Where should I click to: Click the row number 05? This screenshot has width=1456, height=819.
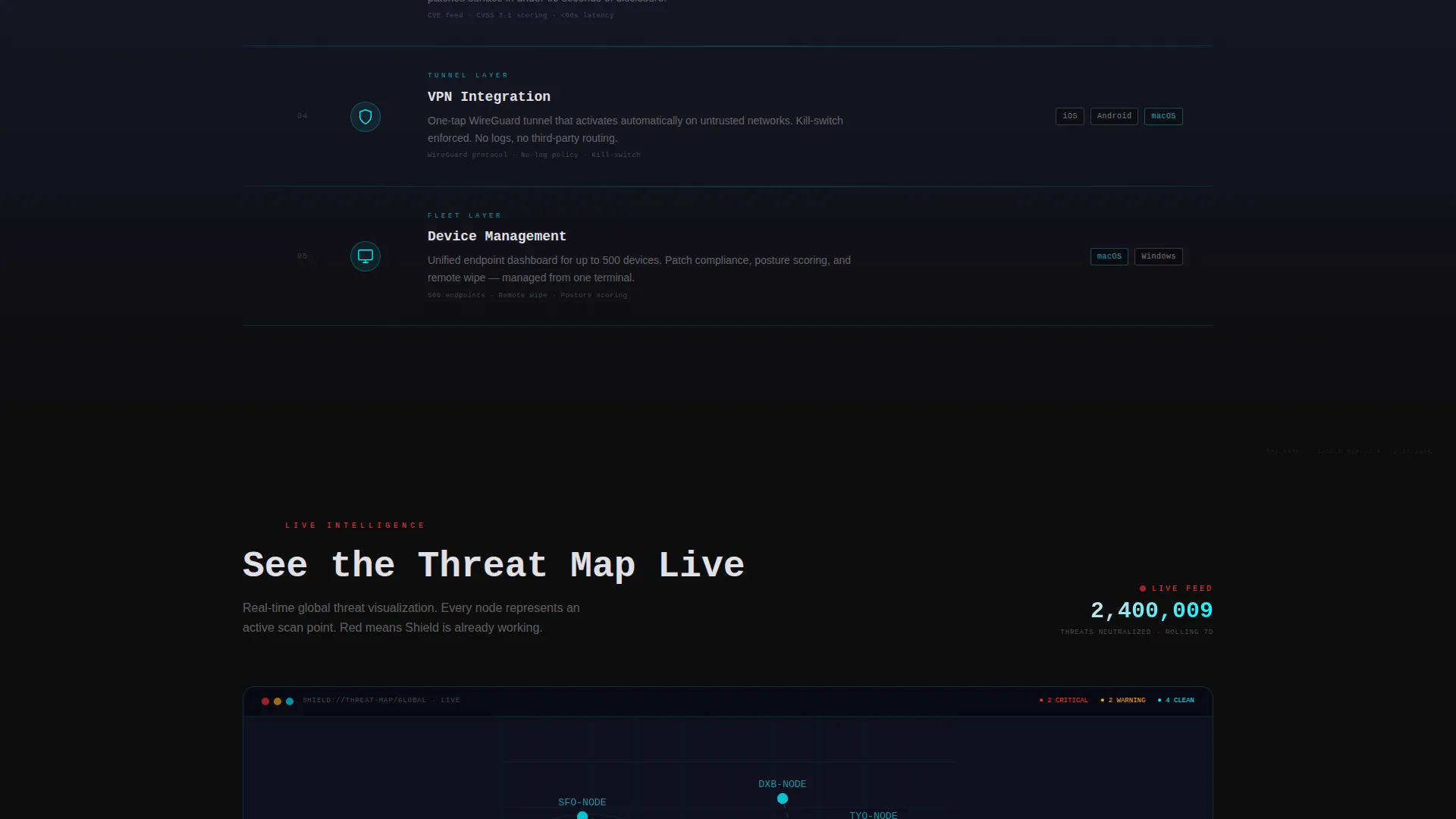tap(303, 256)
